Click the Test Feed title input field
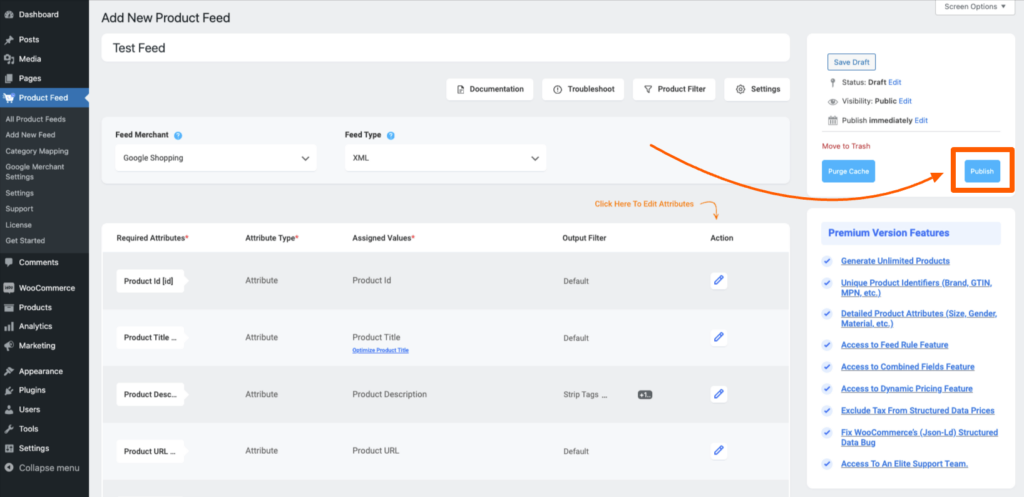Image resolution: width=1024 pixels, height=497 pixels. [445, 48]
